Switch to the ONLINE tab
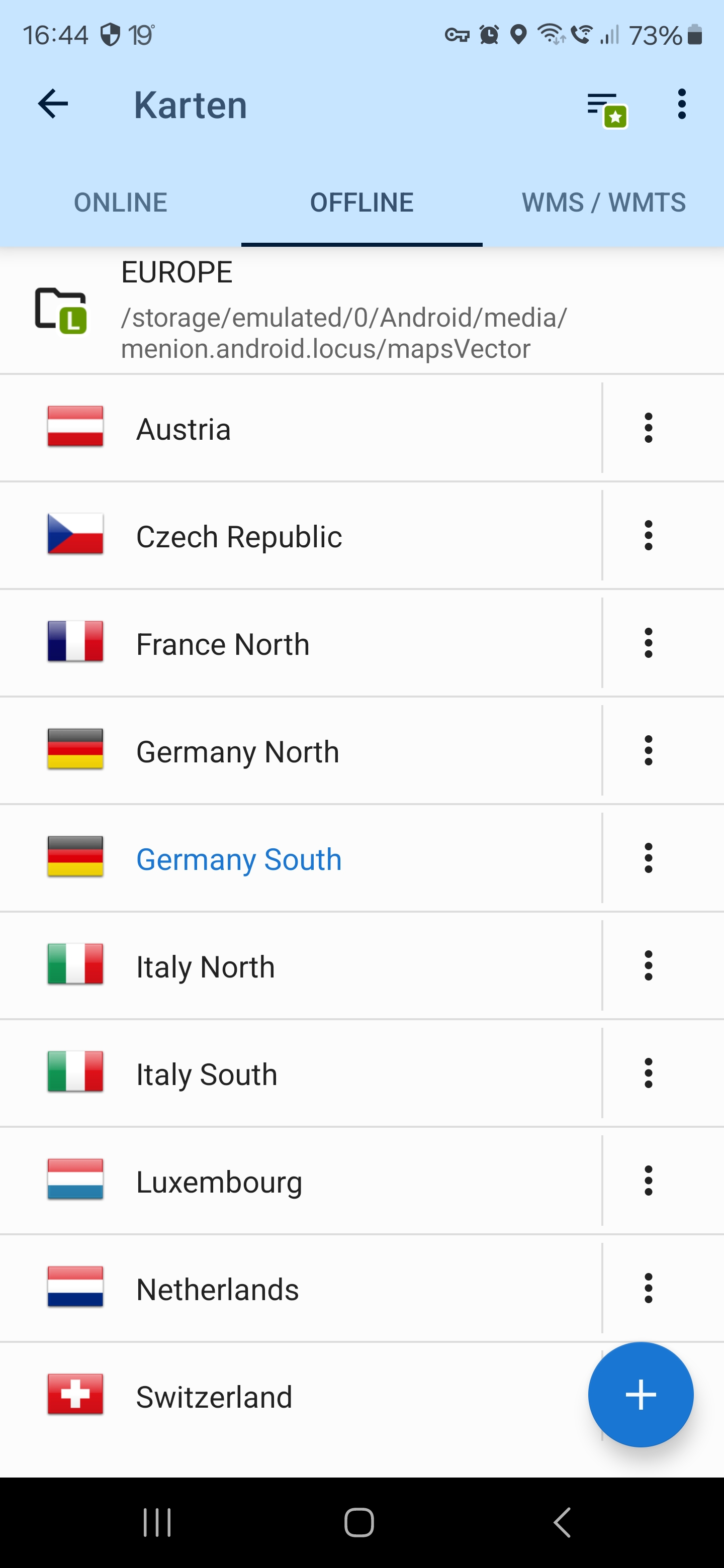724x1568 pixels. pyautogui.click(x=121, y=203)
